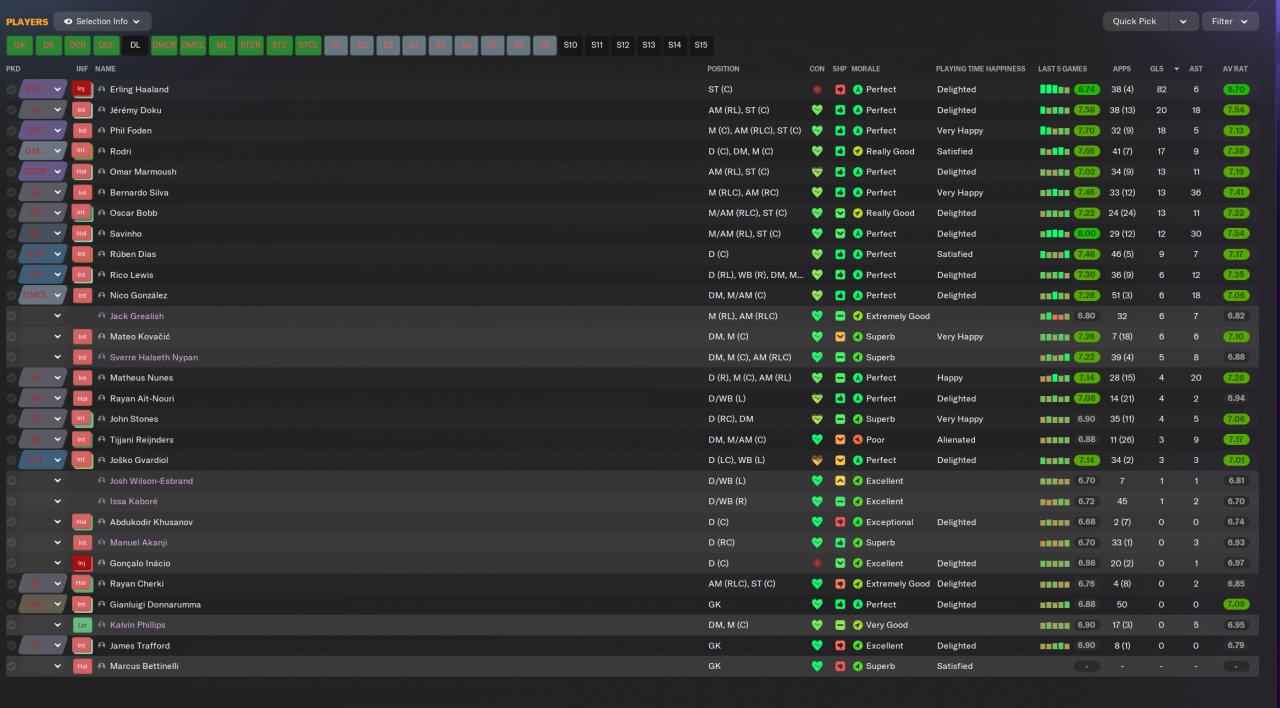
Task: Click person icon beside Nico González
Action: (102, 296)
